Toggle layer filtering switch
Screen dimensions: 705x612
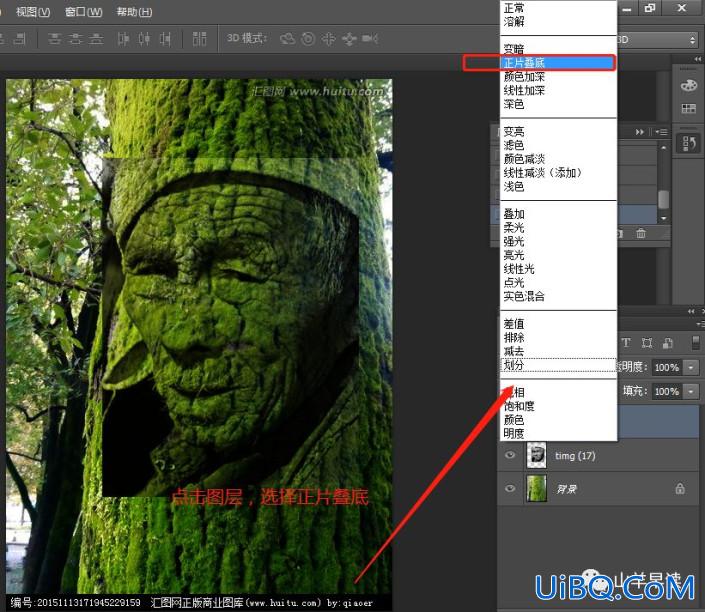695,343
